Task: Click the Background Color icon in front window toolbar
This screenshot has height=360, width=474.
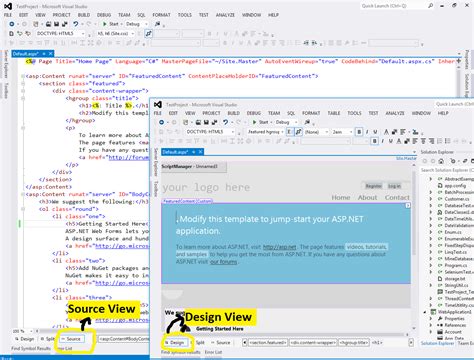Action: click(394, 132)
